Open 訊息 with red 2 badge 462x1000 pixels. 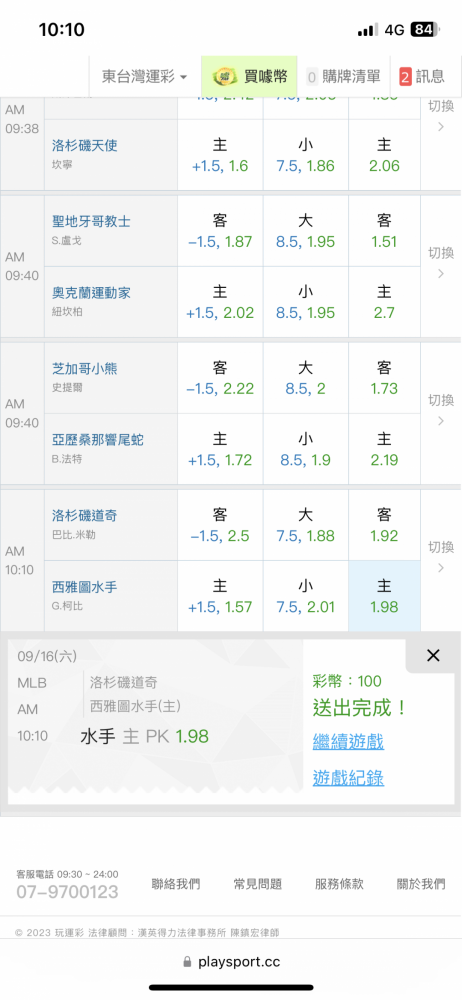(x=422, y=77)
